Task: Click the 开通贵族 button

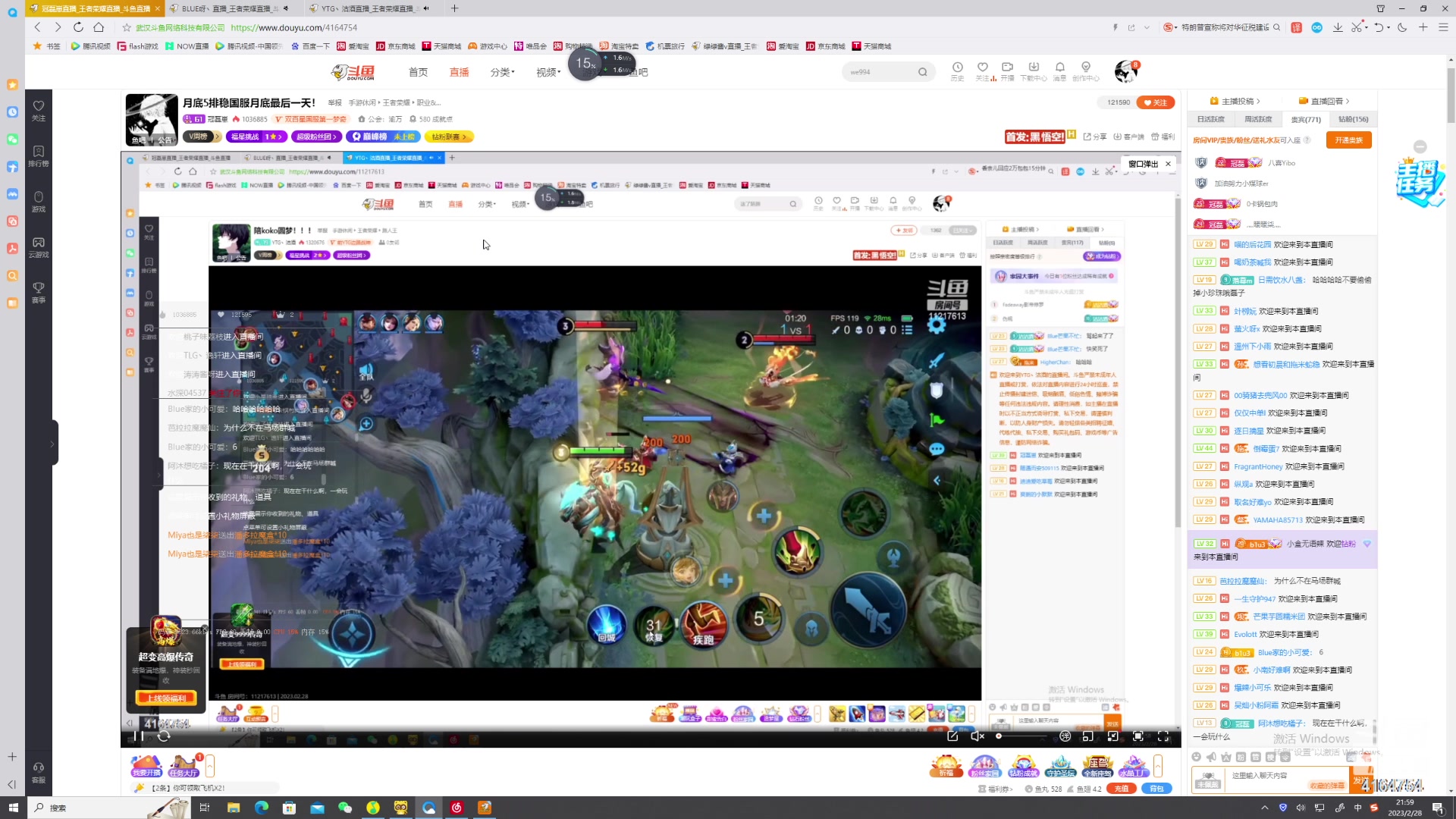Action: pyautogui.click(x=1349, y=140)
